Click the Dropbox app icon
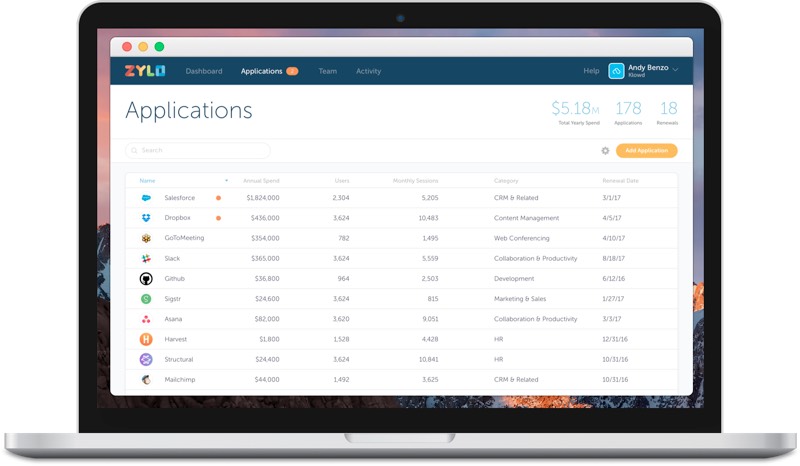Viewport: 800px width, 466px height. click(x=146, y=218)
